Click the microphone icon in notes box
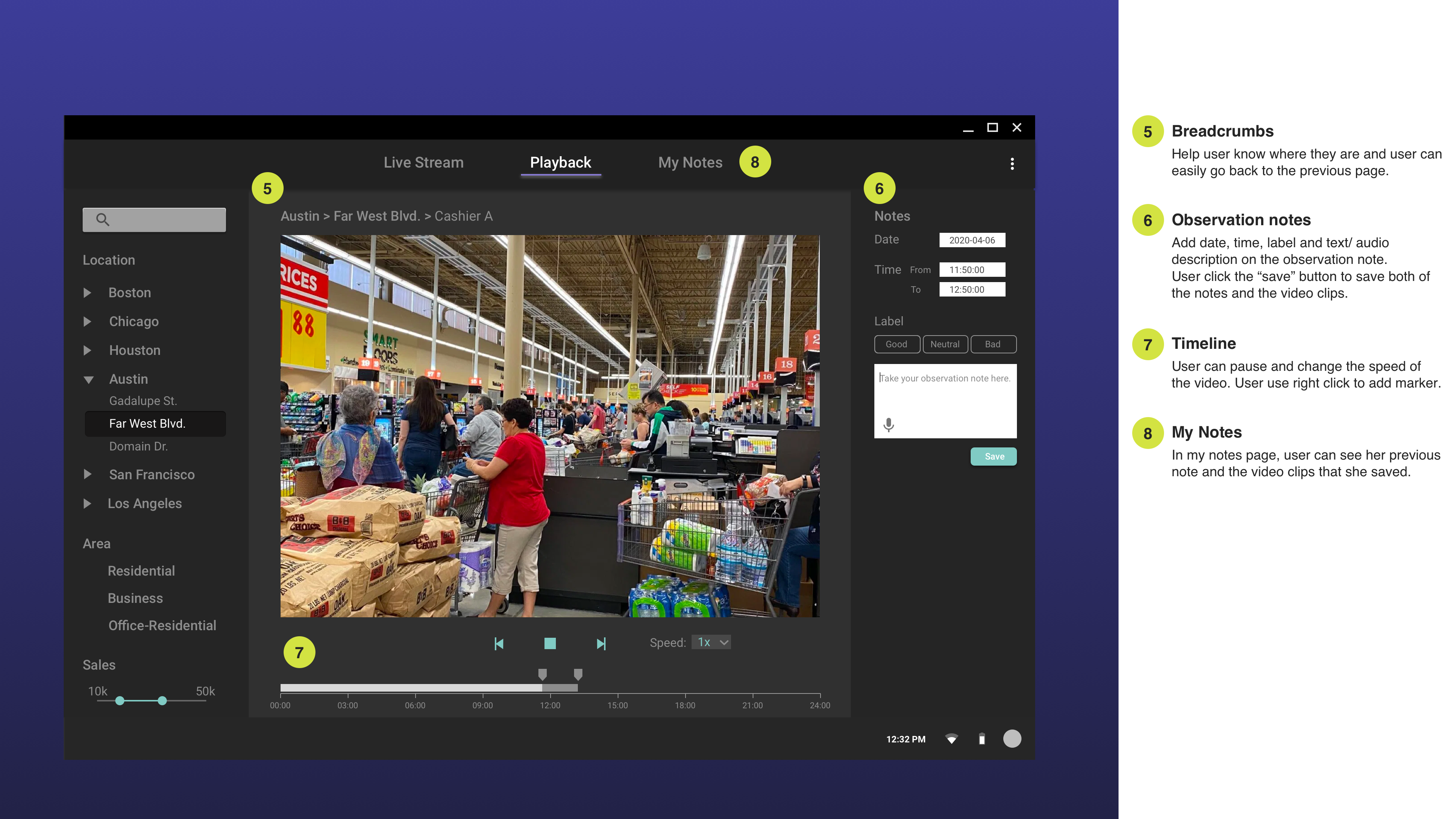This screenshot has width=1456, height=819. click(x=888, y=425)
